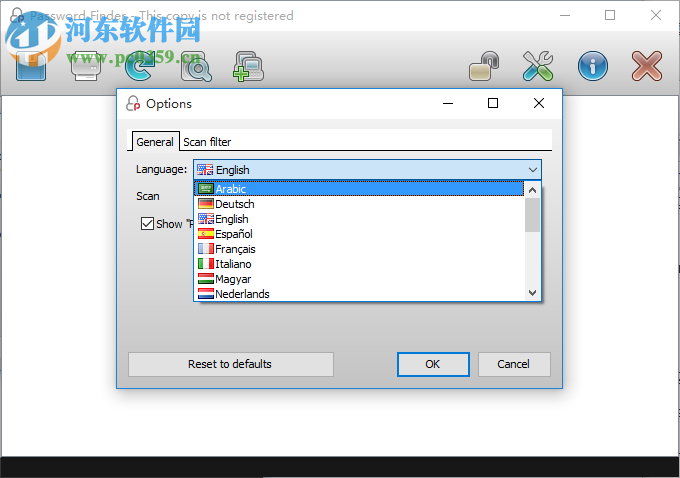Click the Print toolbar icon

(86, 66)
